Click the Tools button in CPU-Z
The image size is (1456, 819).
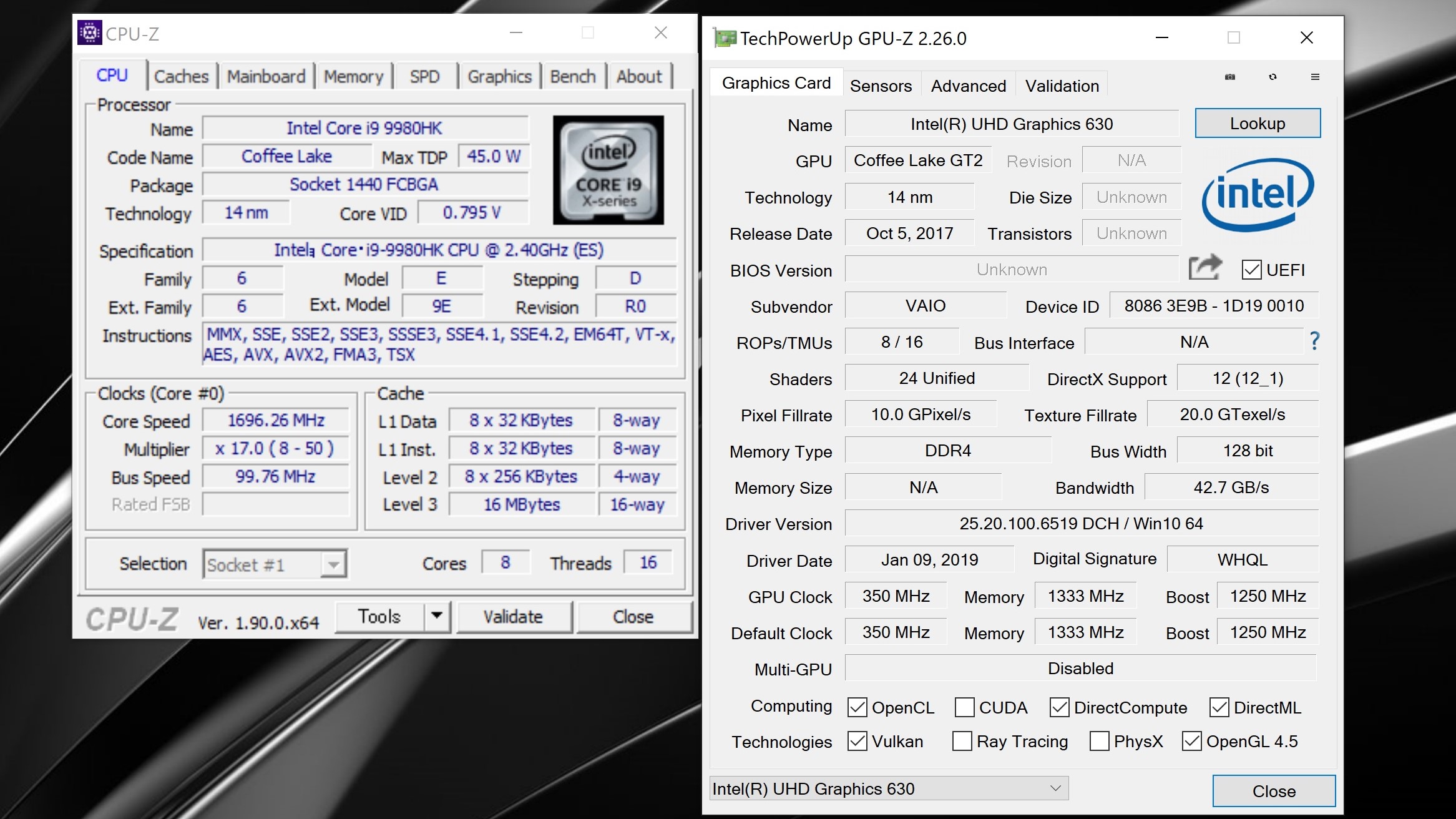379,616
